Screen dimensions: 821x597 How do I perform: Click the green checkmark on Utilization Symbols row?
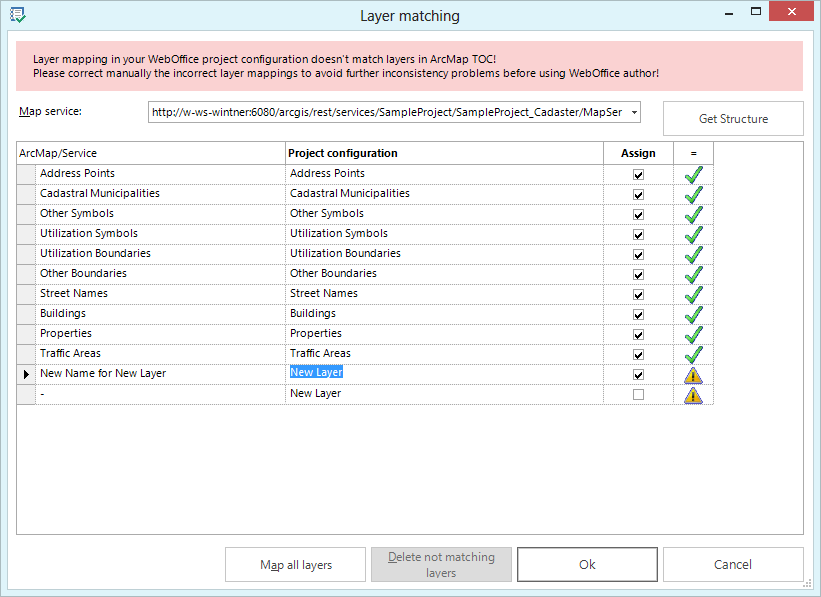pyautogui.click(x=693, y=233)
